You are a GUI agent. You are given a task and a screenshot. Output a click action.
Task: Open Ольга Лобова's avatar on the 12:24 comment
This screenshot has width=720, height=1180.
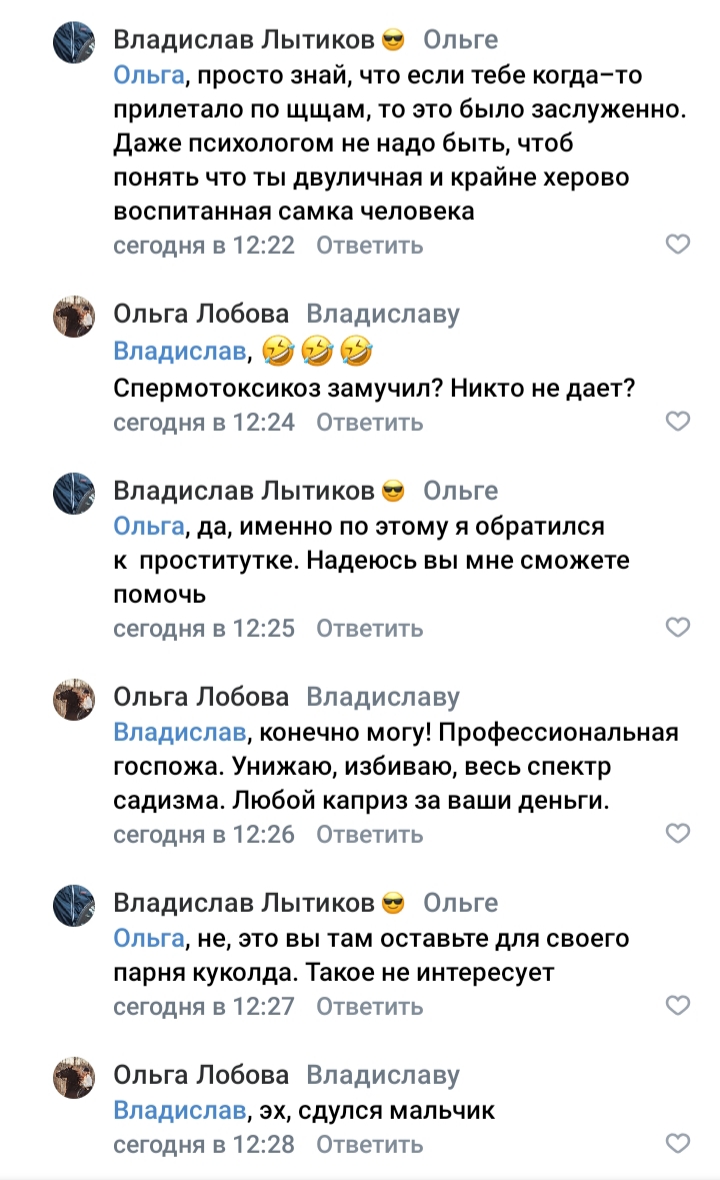click(x=74, y=317)
